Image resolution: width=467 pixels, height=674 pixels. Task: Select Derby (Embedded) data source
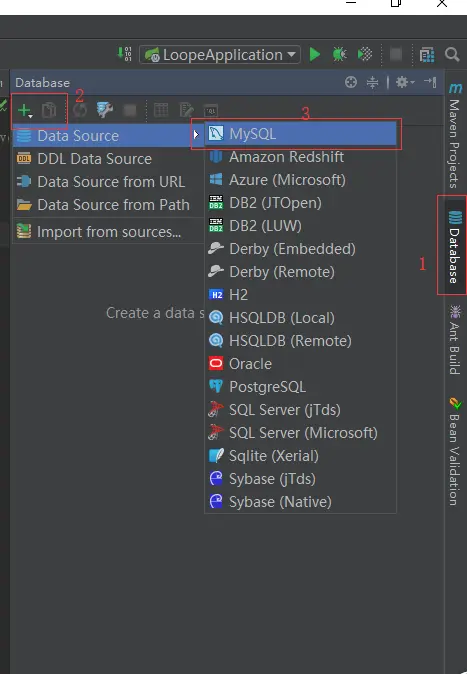pos(301,248)
